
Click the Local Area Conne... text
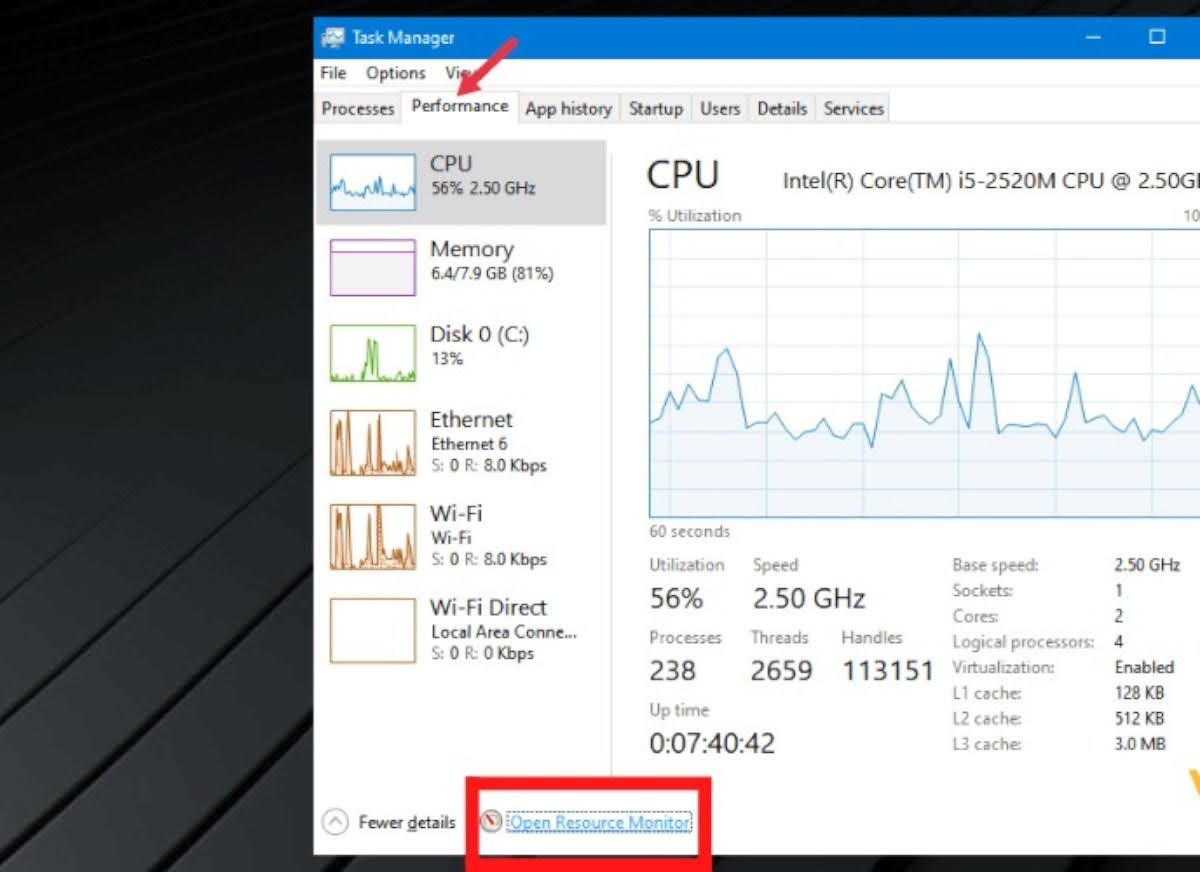[504, 632]
